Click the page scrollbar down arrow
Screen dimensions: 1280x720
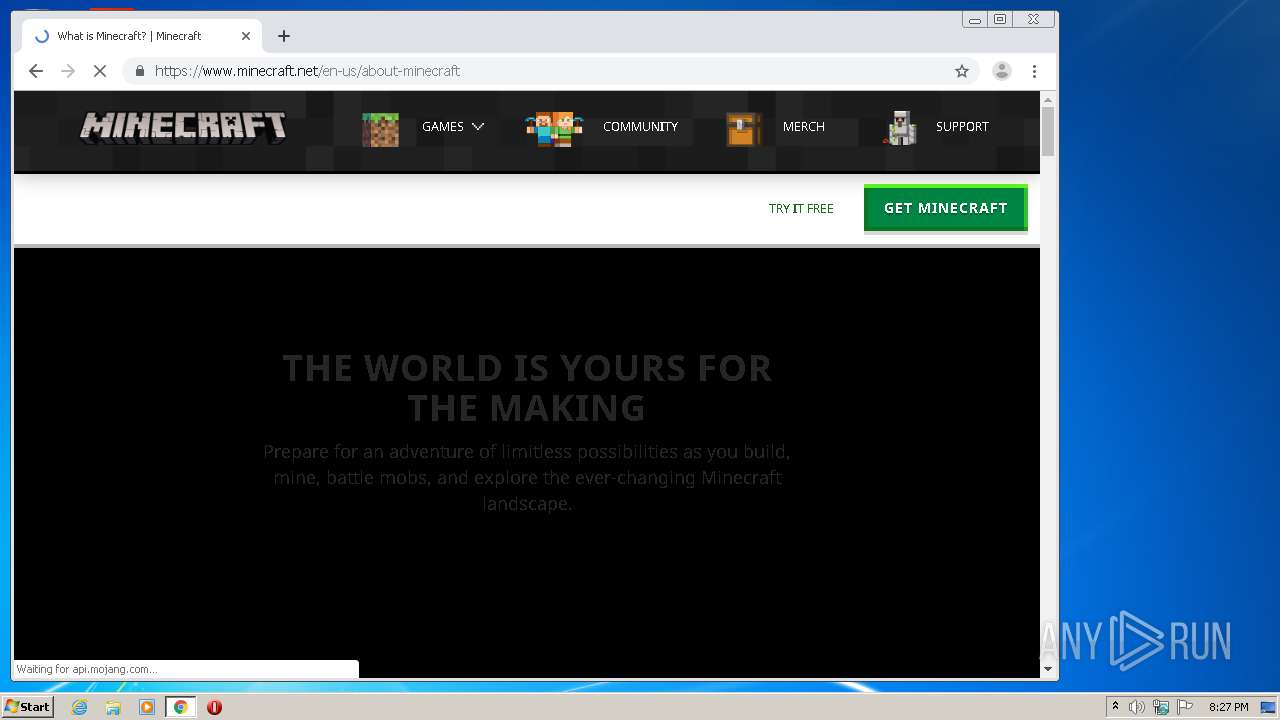(x=1048, y=669)
